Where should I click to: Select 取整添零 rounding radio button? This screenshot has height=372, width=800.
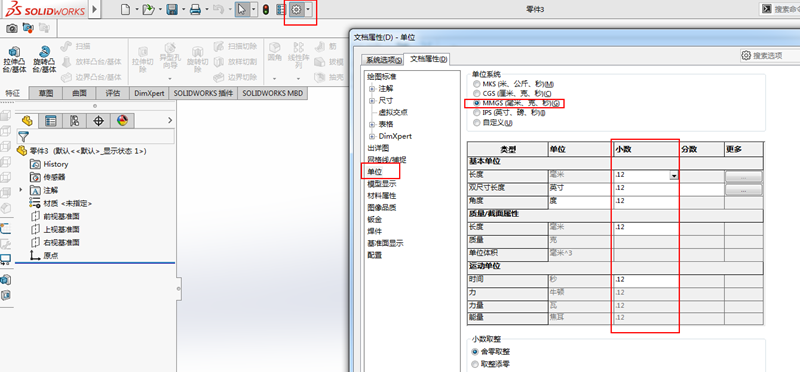pos(476,364)
